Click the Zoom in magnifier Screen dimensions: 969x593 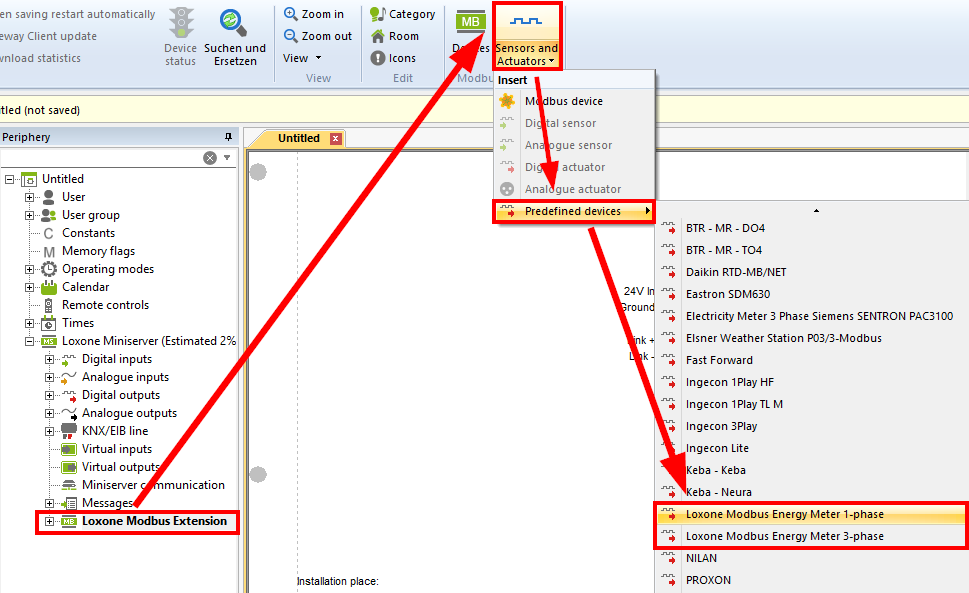tap(291, 14)
